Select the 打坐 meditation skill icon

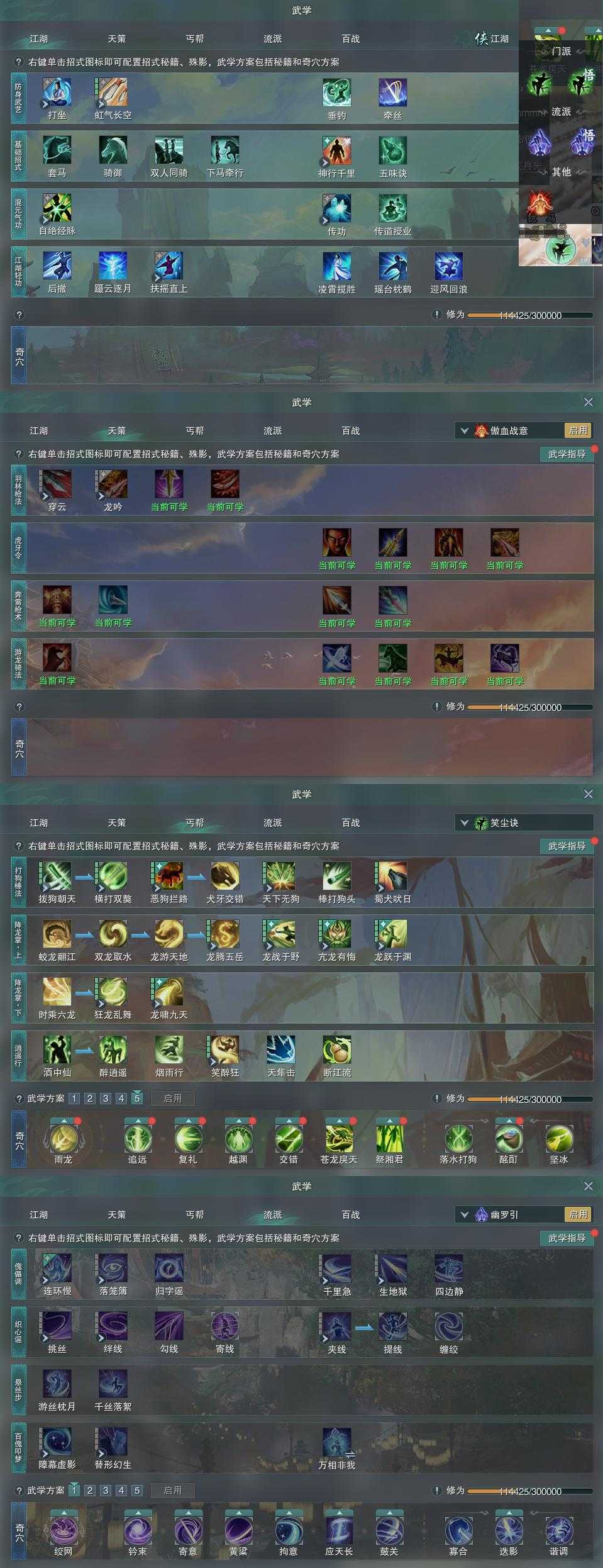tap(57, 92)
